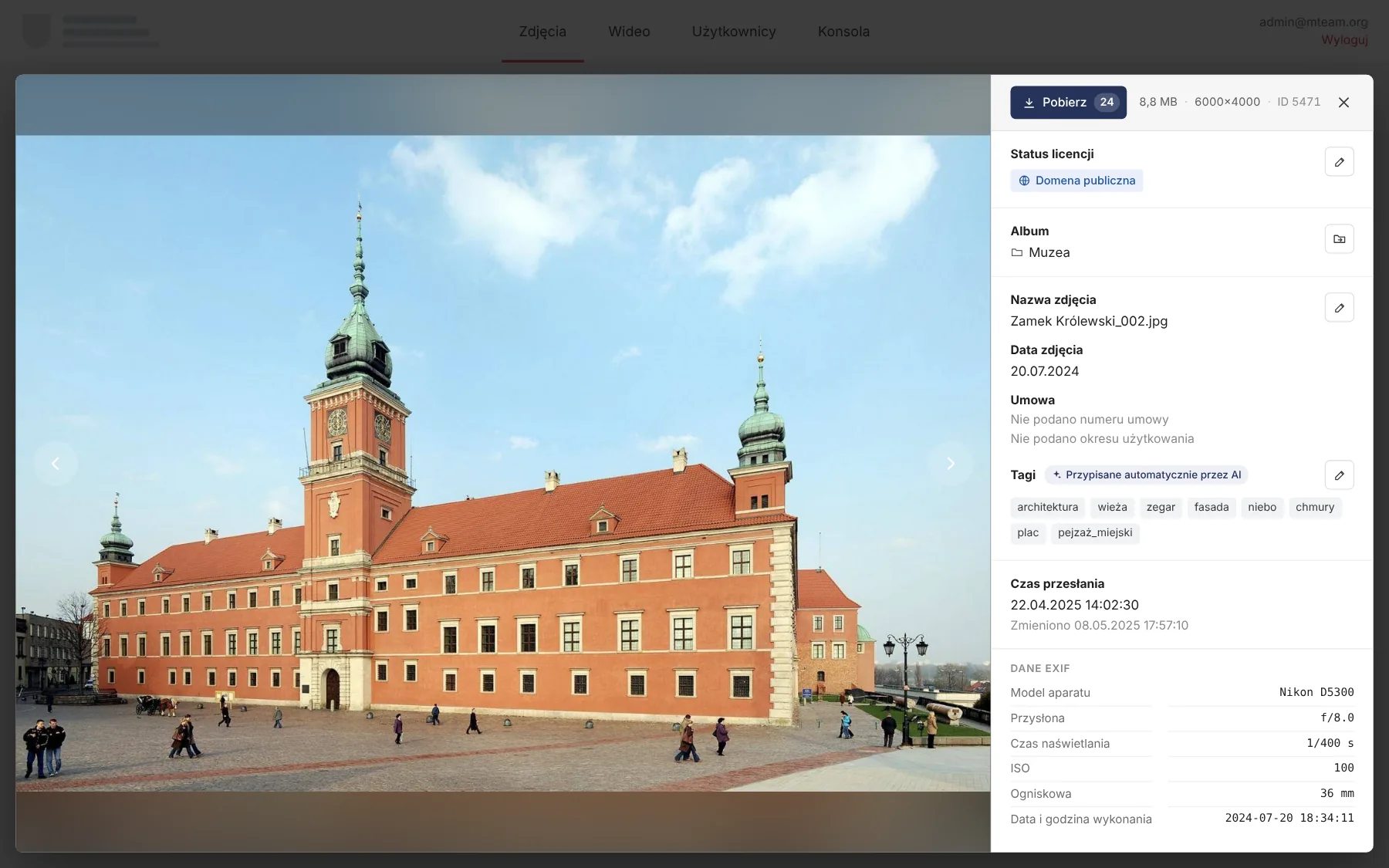Click the architektura tag
The width and height of the screenshot is (1389, 868).
tap(1047, 507)
